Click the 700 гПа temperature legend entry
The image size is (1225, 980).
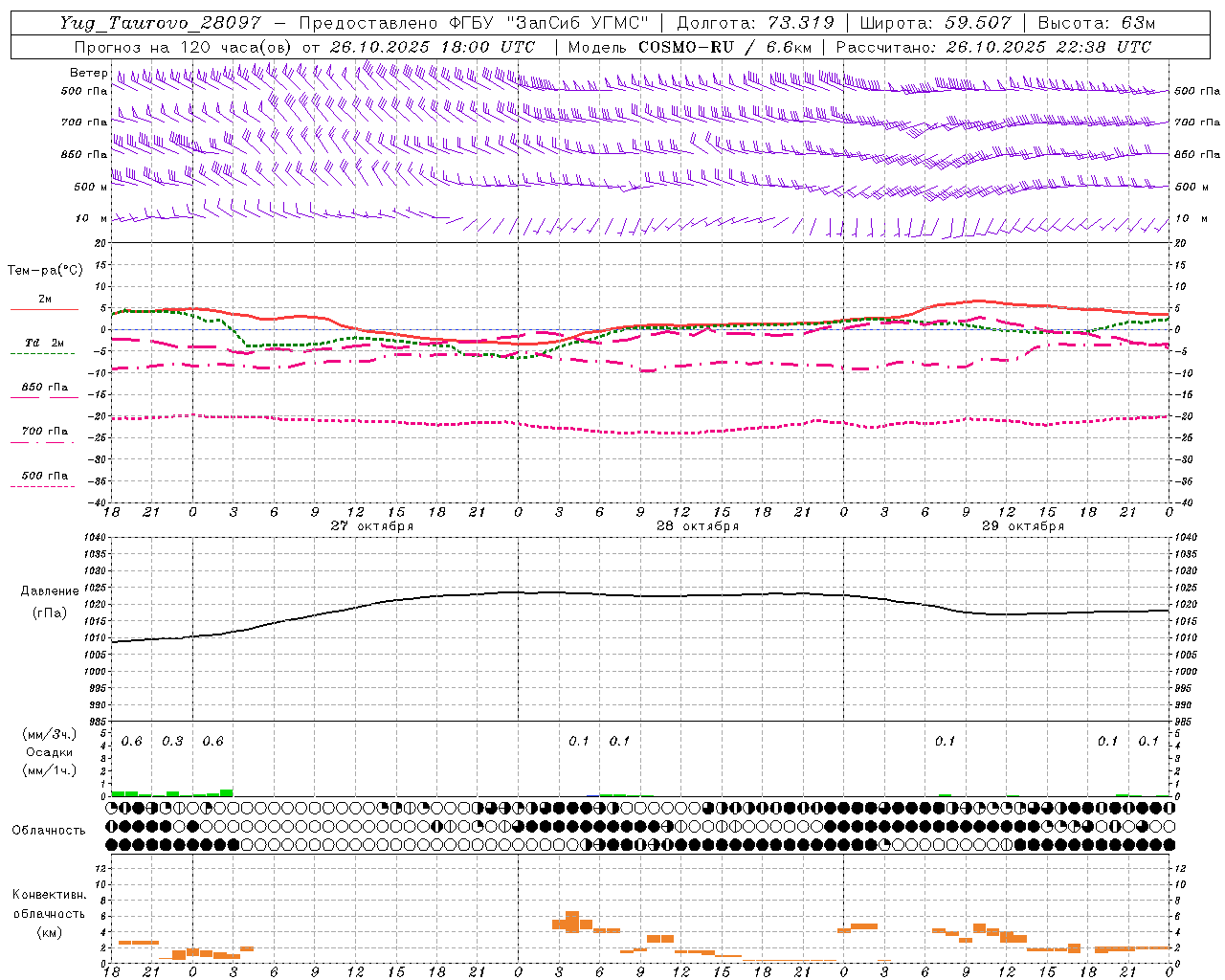[x=45, y=432]
